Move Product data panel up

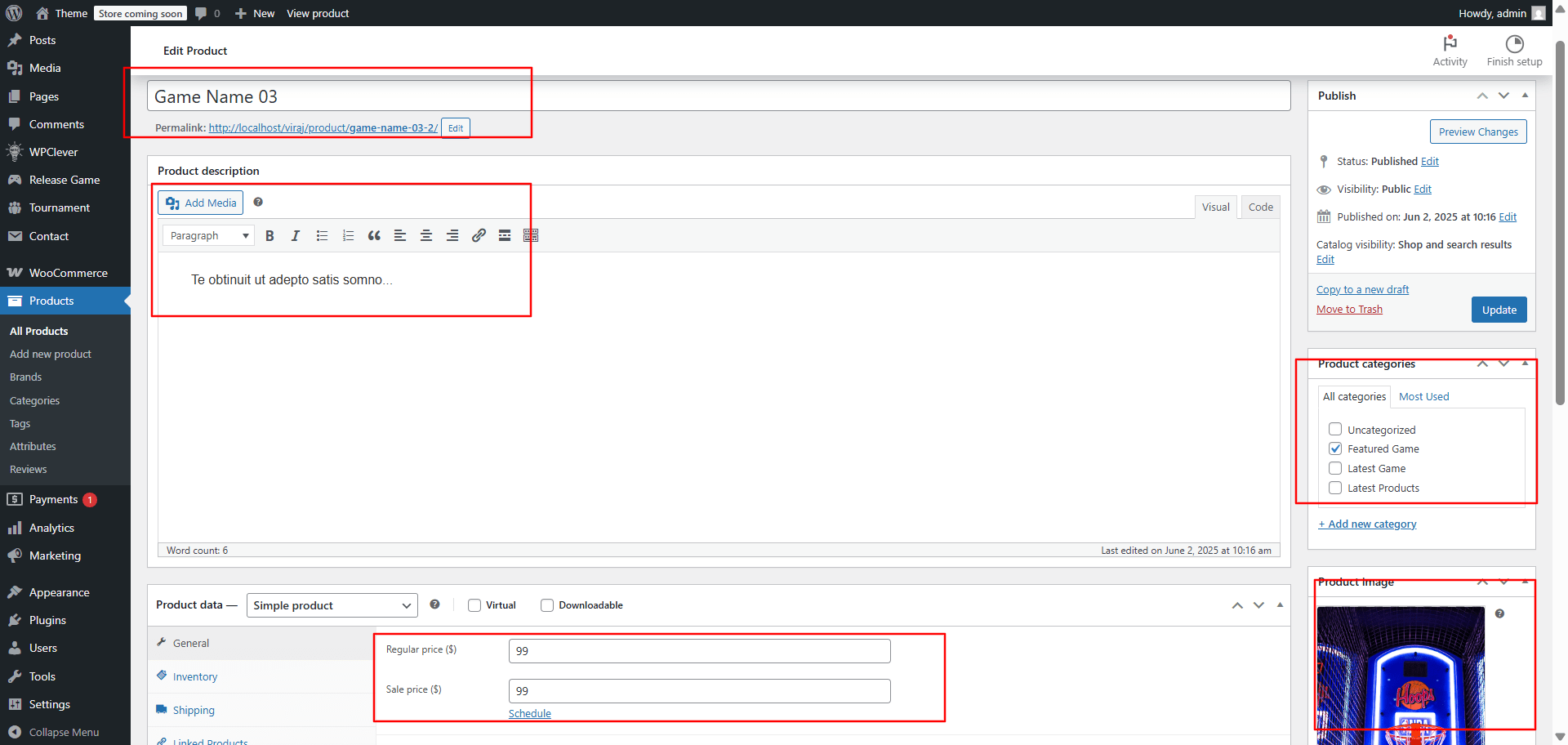(1237, 605)
